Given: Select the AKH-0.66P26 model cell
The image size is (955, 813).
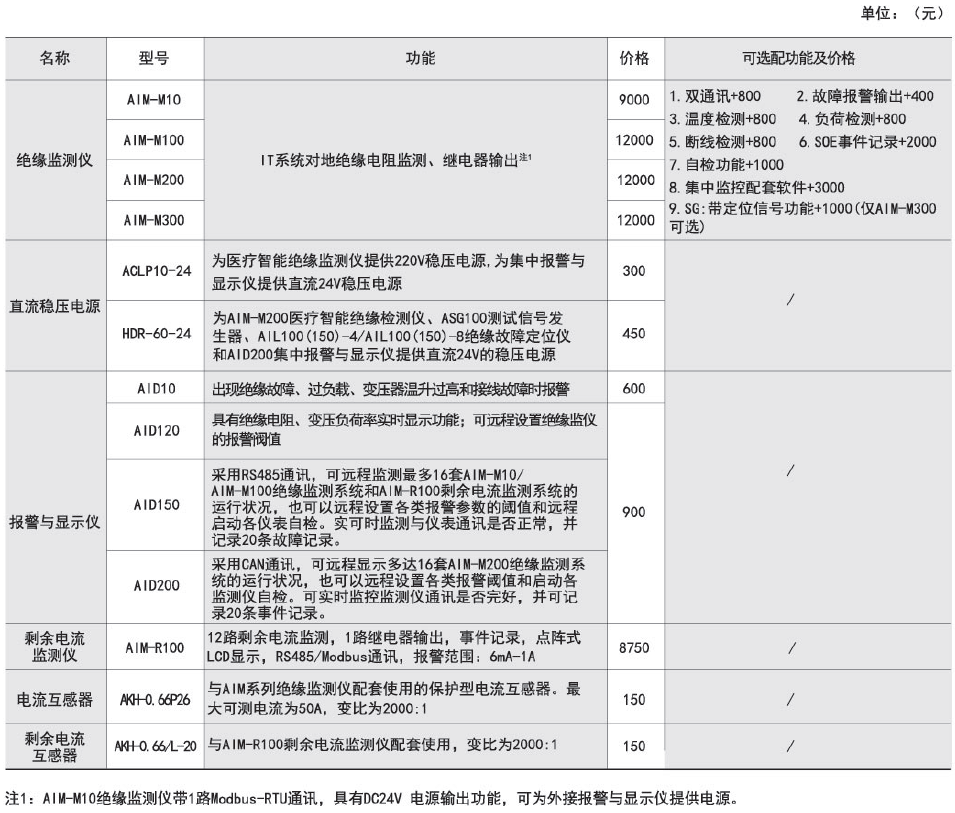Looking at the screenshot, I should tap(155, 700).
